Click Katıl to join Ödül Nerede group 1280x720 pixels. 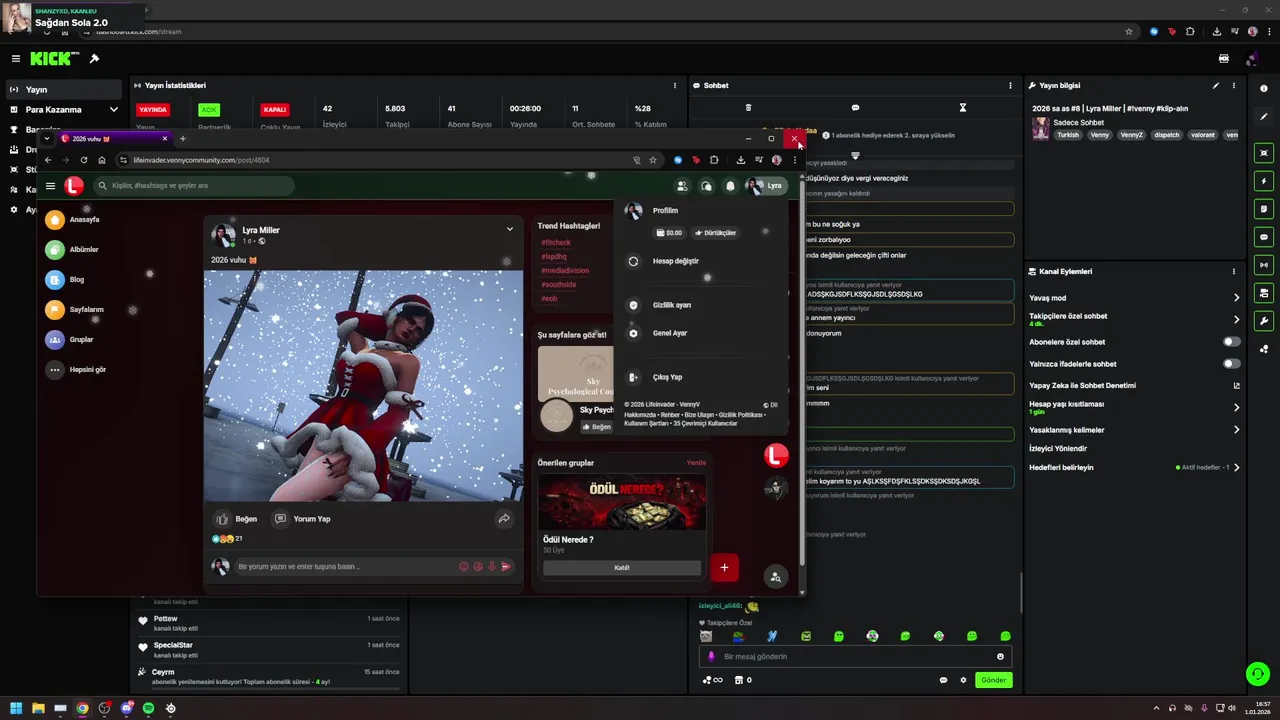[622, 568]
